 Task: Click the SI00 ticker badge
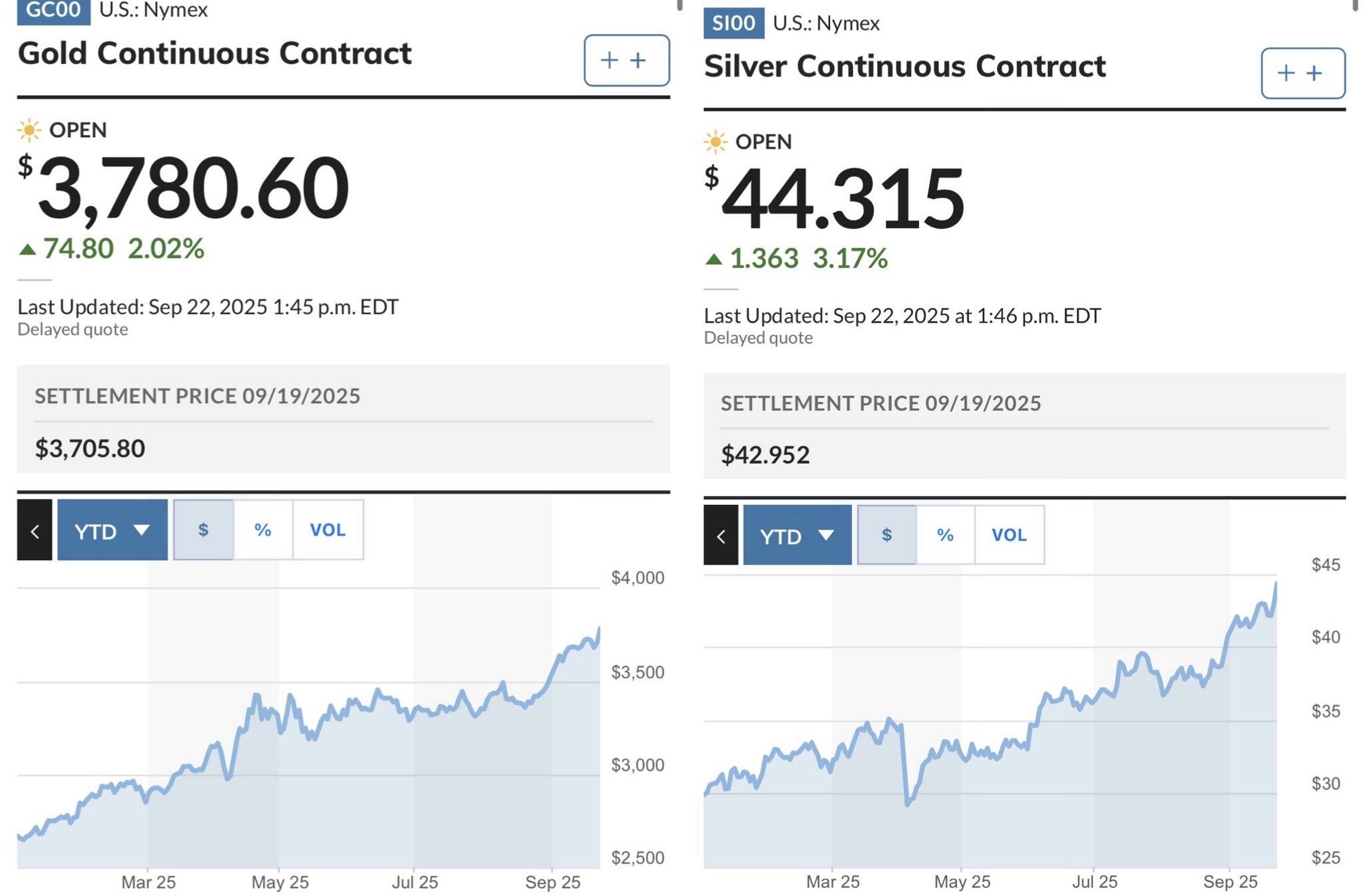(733, 23)
